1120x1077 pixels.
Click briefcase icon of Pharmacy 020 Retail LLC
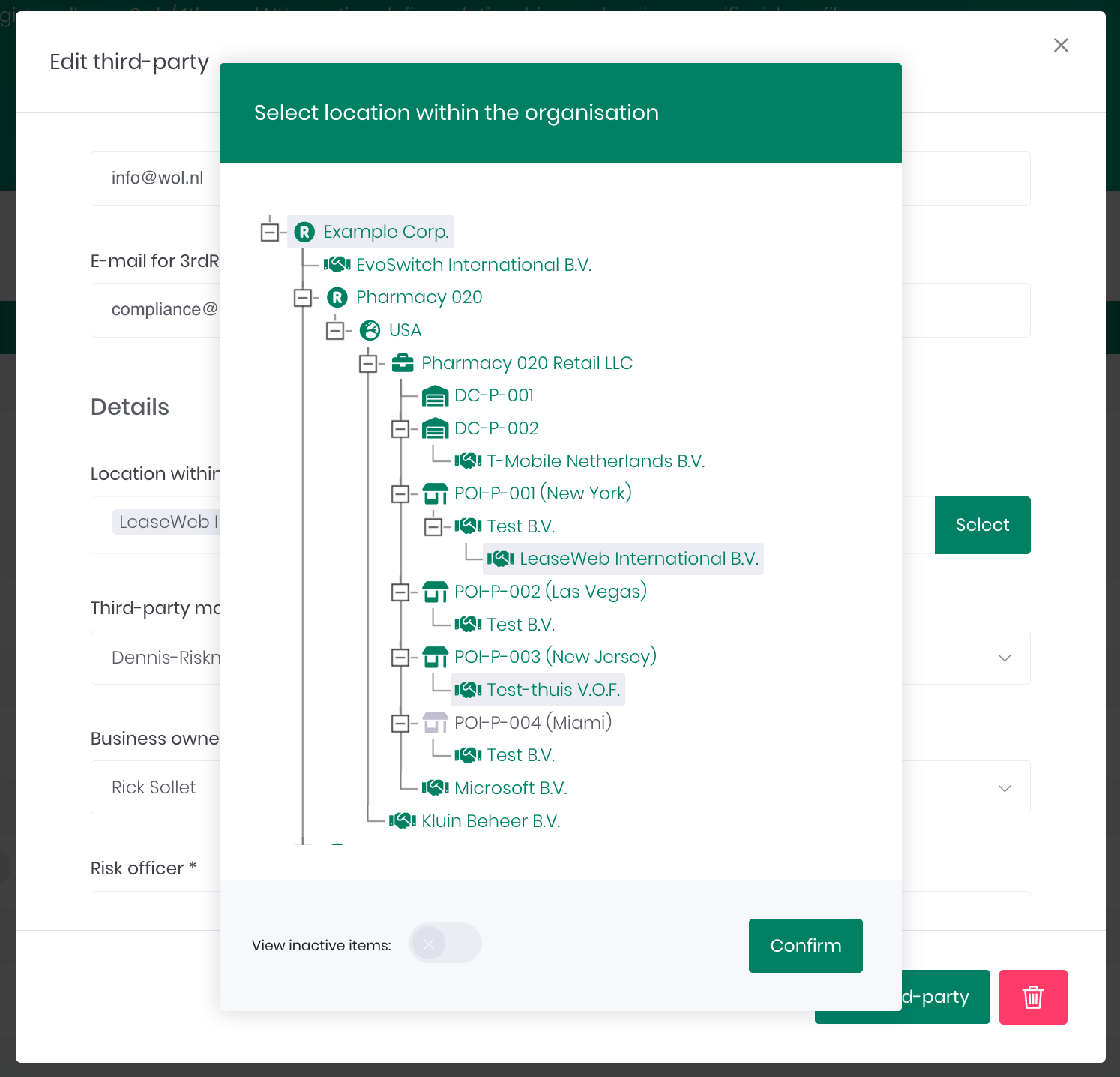[403, 363]
